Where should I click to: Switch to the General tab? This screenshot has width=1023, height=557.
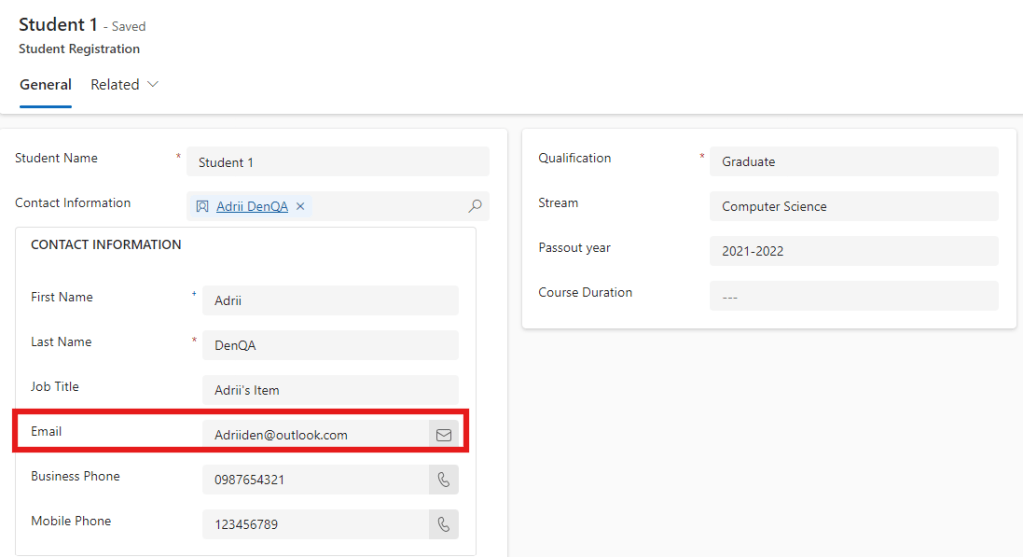pos(45,85)
